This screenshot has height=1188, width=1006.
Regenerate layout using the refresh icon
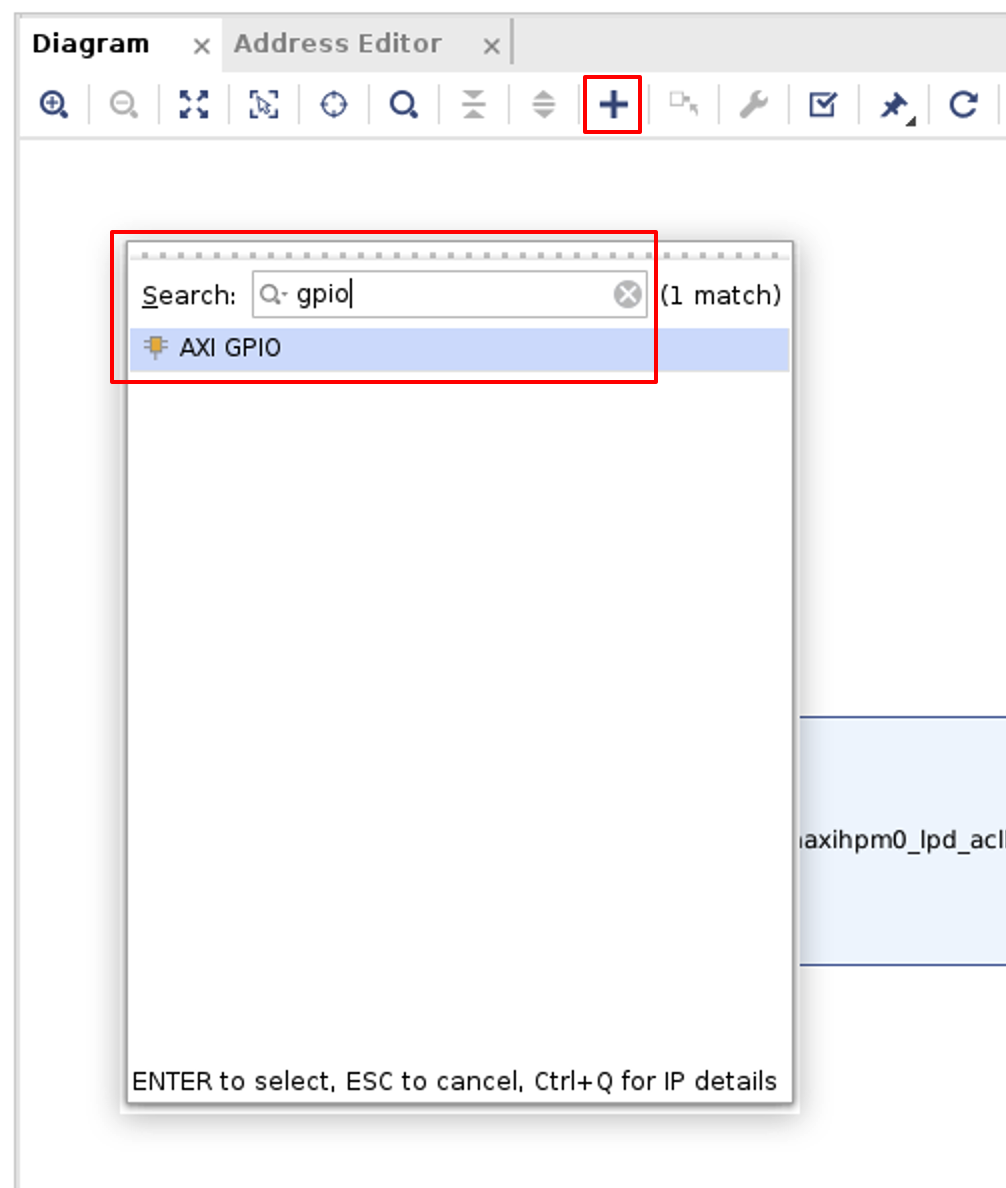963,104
